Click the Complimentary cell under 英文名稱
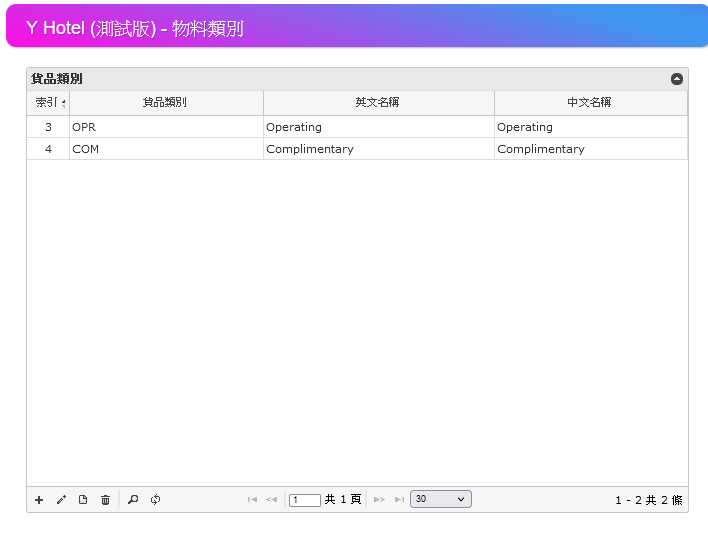This screenshot has height=537, width=708. tap(377, 149)
